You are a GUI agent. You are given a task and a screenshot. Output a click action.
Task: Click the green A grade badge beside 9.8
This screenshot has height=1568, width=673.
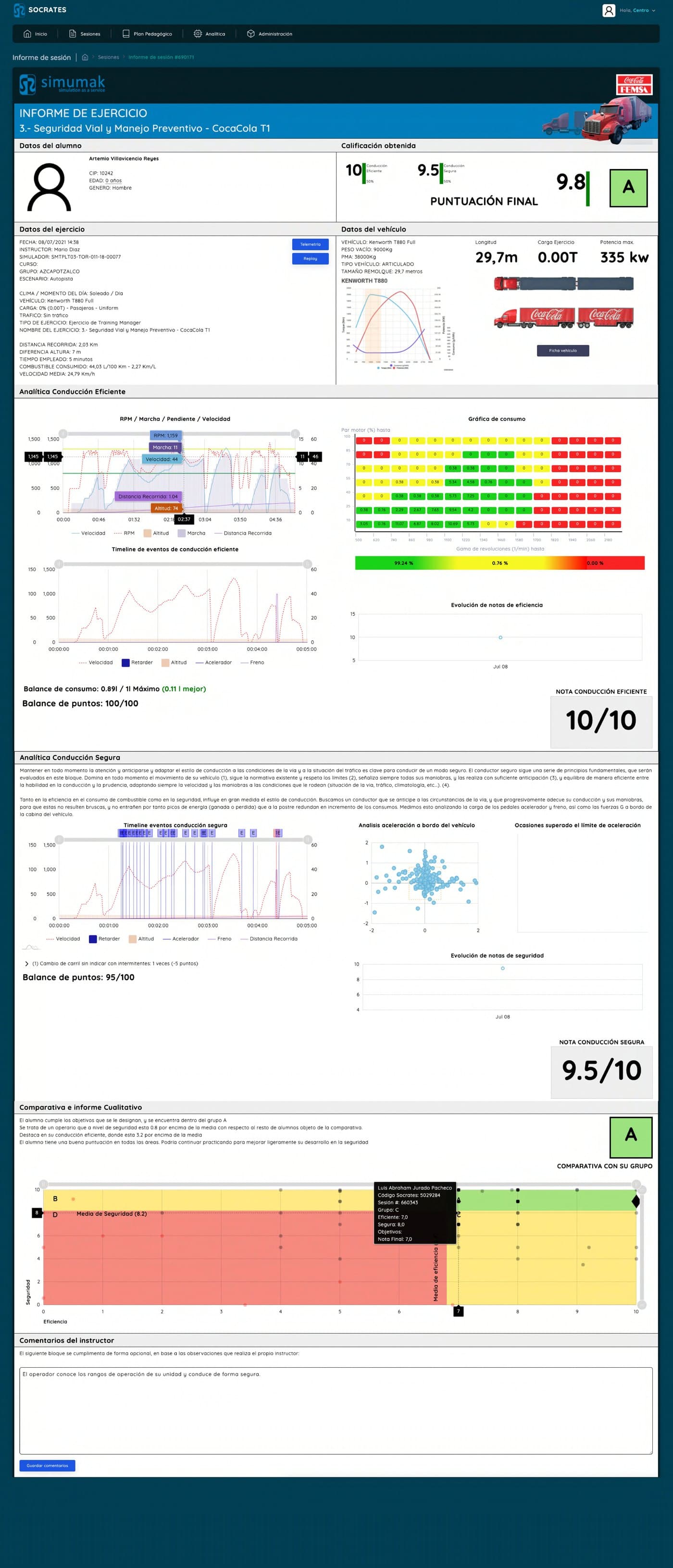[x=629, y=187]
